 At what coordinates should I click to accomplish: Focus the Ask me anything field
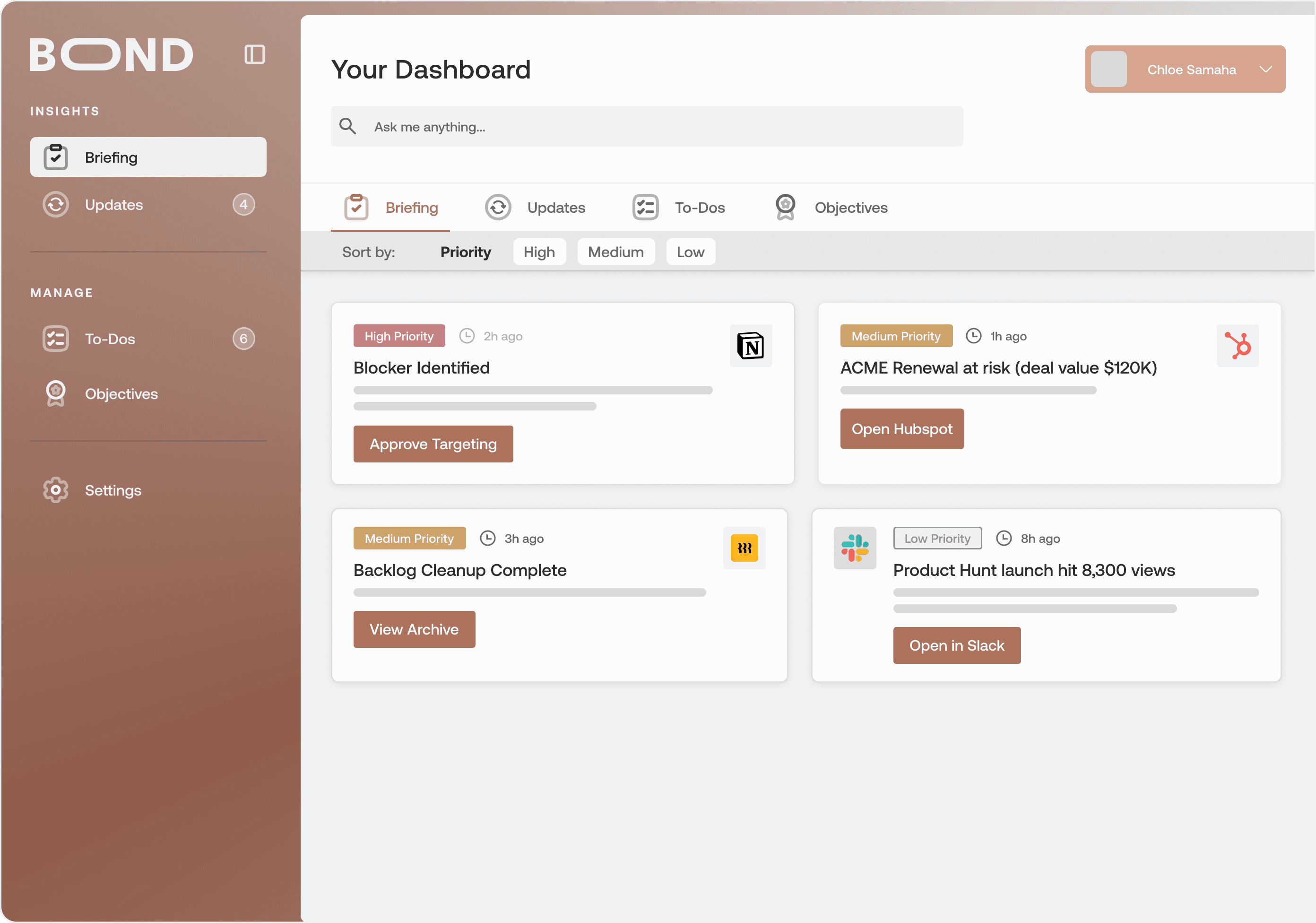659,127
